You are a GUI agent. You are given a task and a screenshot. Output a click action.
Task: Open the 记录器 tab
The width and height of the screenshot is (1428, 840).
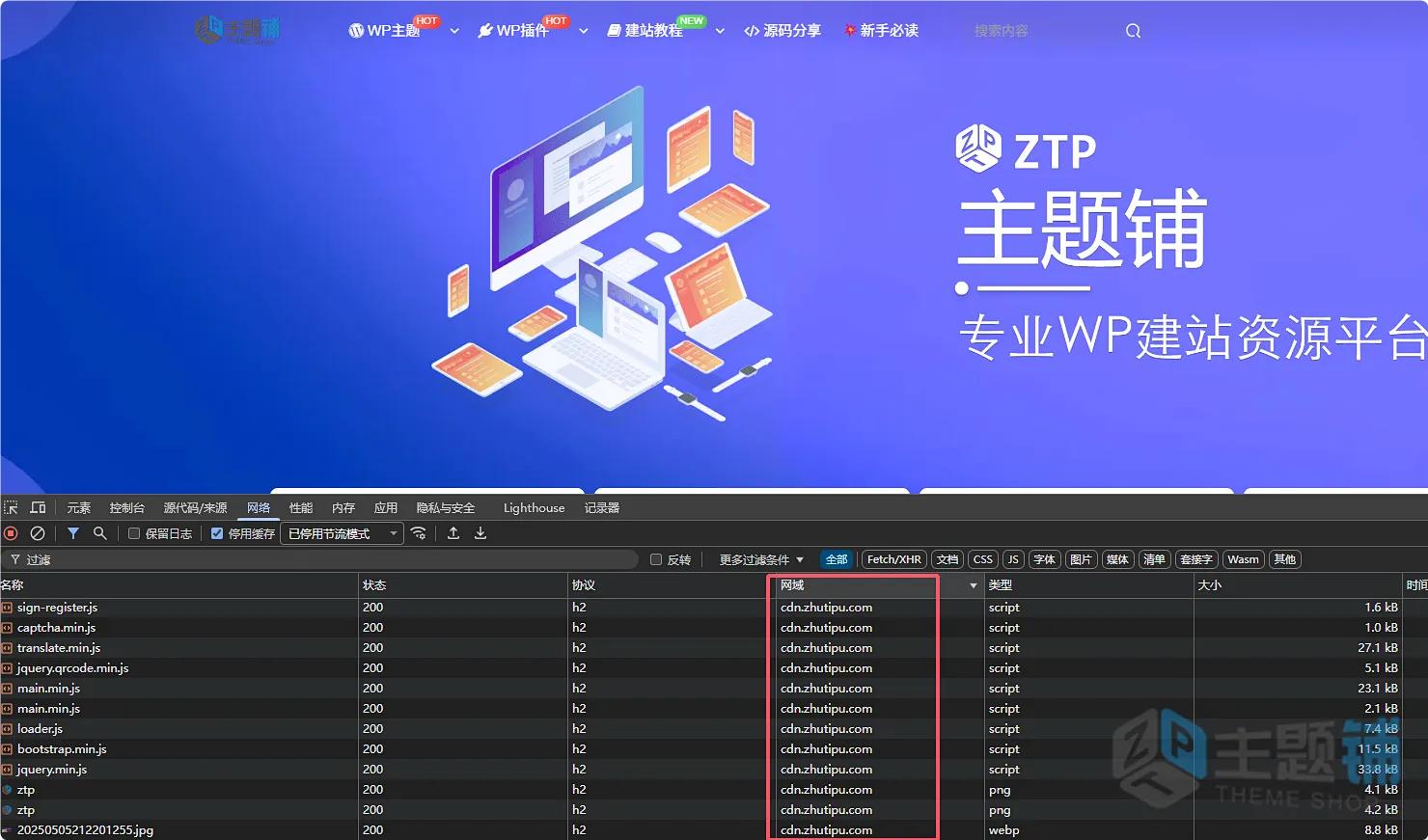pos(602,507)
